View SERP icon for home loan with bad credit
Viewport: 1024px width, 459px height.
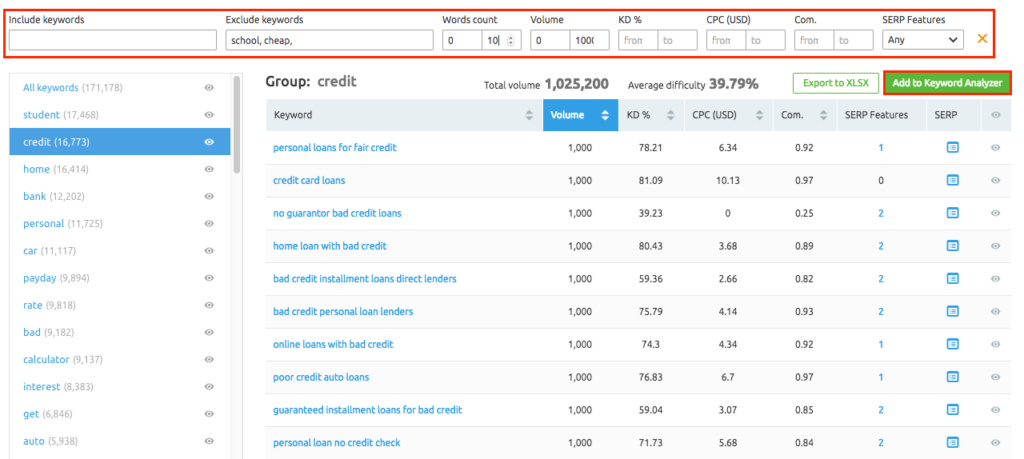click(x=952, y=246)
